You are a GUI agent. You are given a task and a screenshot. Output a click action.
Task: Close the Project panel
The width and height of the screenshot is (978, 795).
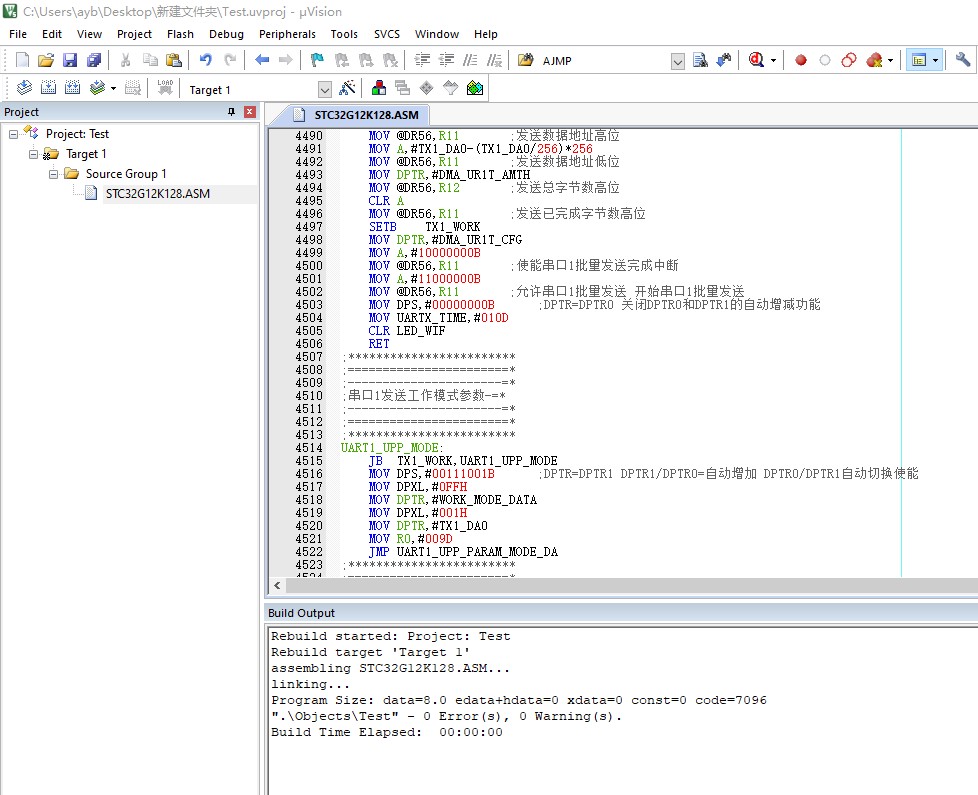coord(249,112)
